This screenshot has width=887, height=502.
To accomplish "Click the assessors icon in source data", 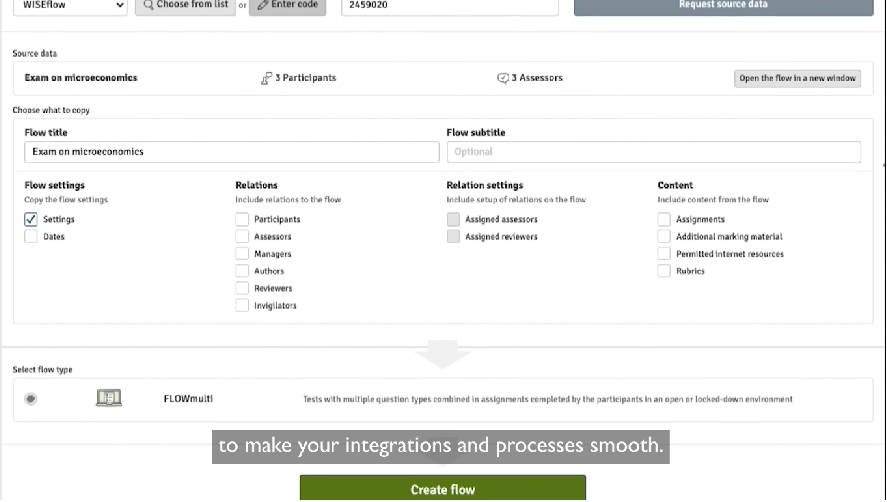I will coord(503,78).
